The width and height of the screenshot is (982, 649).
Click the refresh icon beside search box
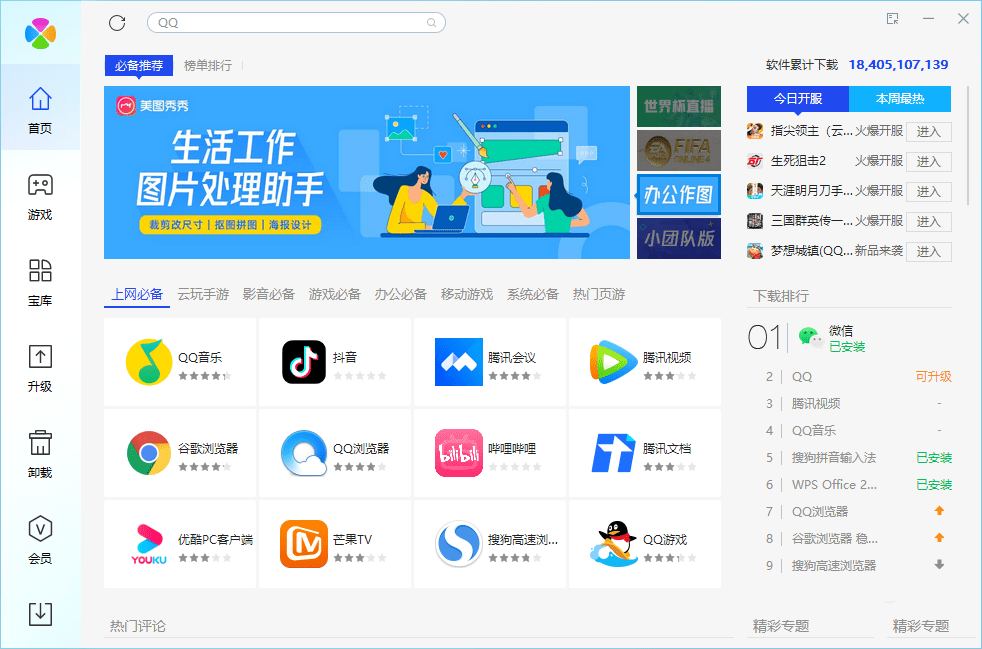117,22
